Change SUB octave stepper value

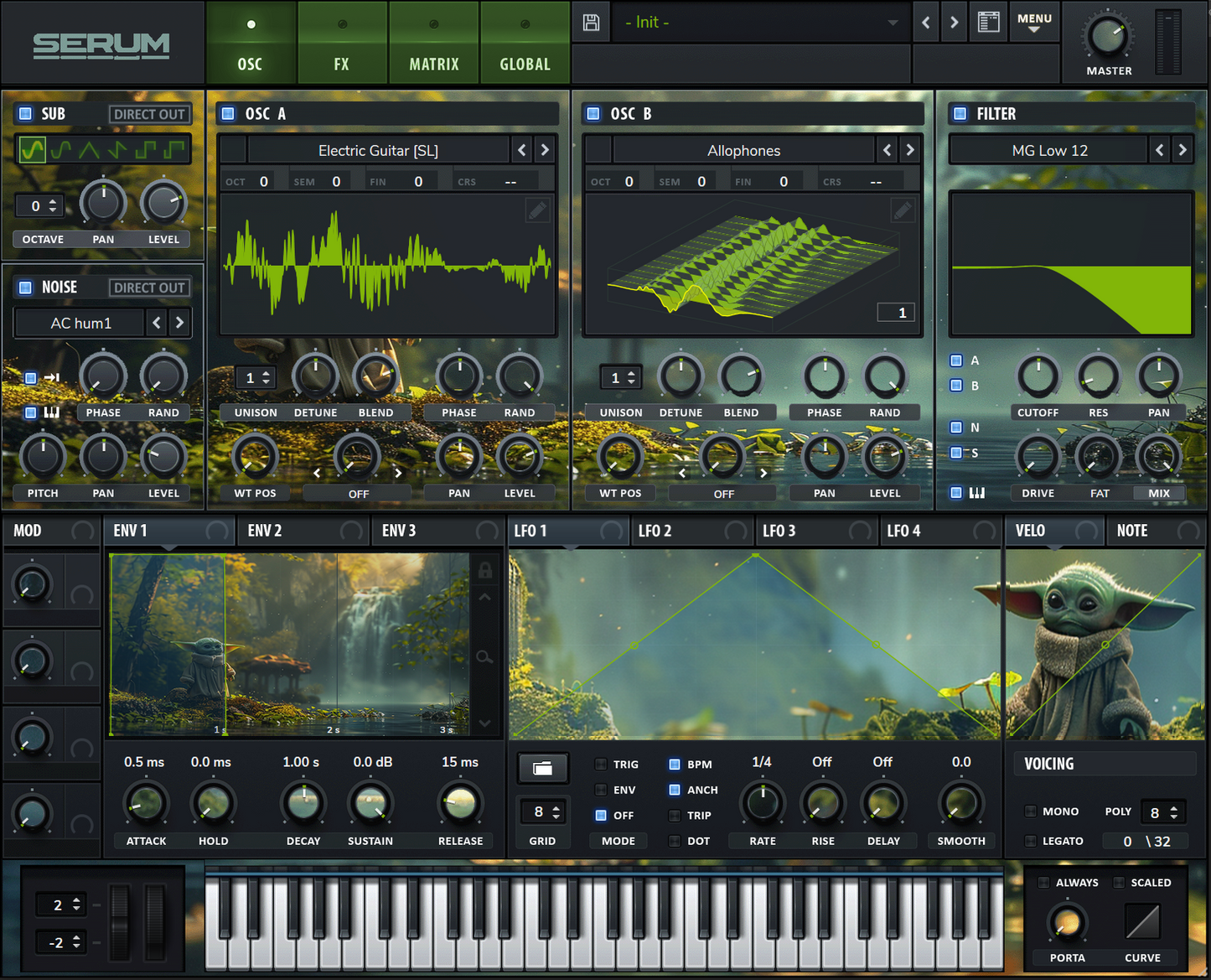pyautogui.click(x=53, y=205)
